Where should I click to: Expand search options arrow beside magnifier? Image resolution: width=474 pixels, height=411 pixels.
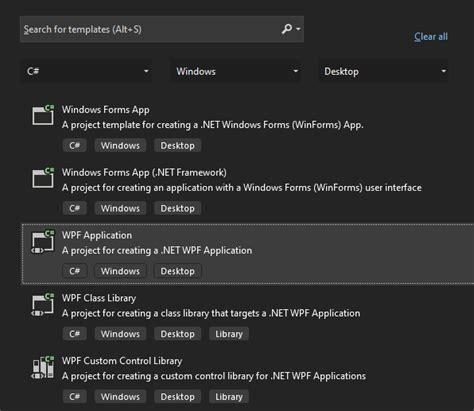pos(298,29)
